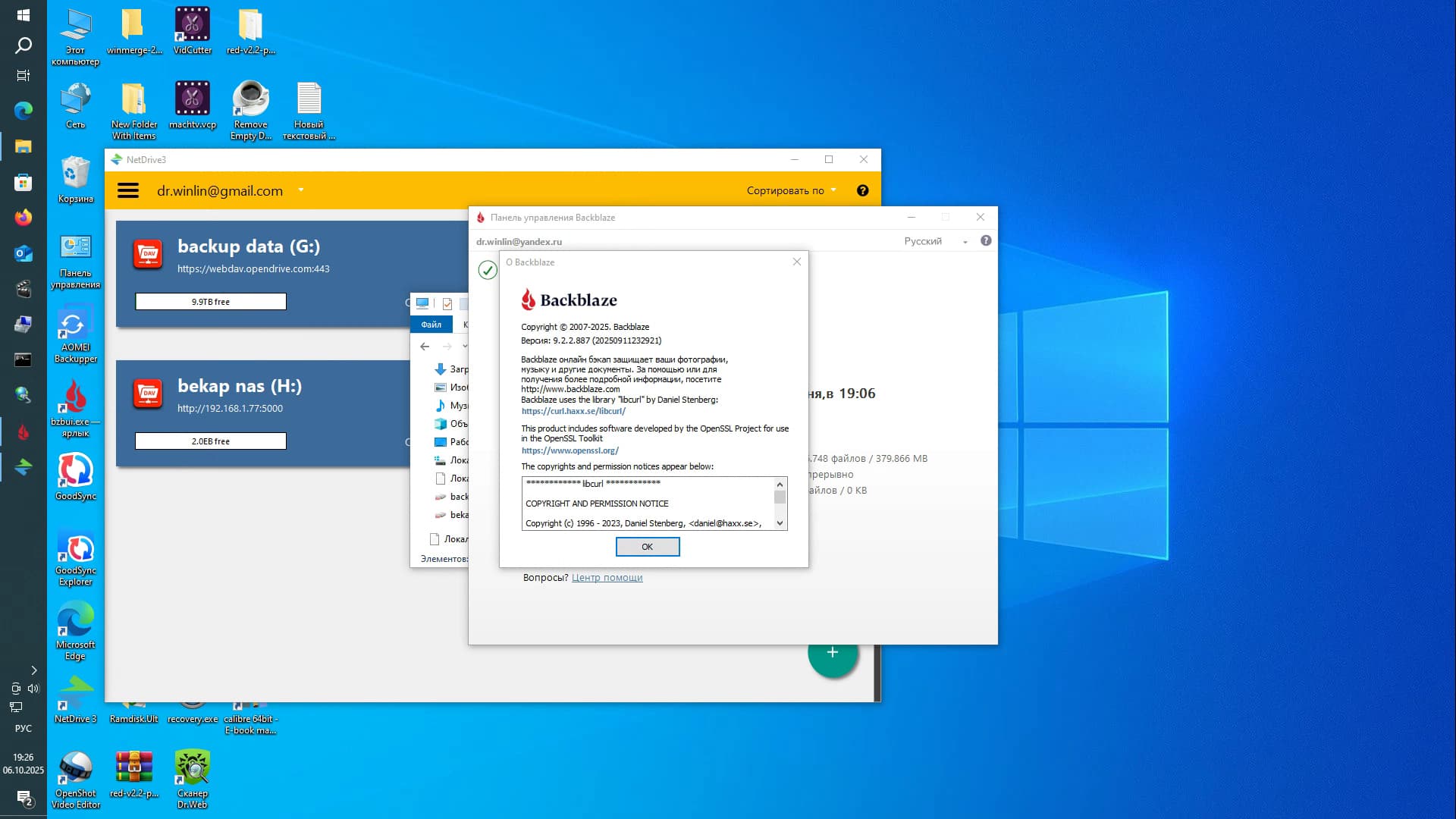Viewport: 1456px width, 819px height.
Task: Click Explorer properties checkmark quick-access icon
Action: click(447, 303)
